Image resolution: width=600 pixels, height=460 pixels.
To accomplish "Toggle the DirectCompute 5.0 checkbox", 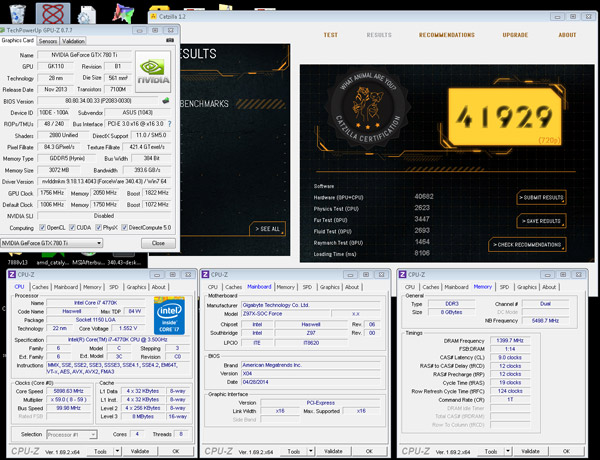I will point(124,228).
